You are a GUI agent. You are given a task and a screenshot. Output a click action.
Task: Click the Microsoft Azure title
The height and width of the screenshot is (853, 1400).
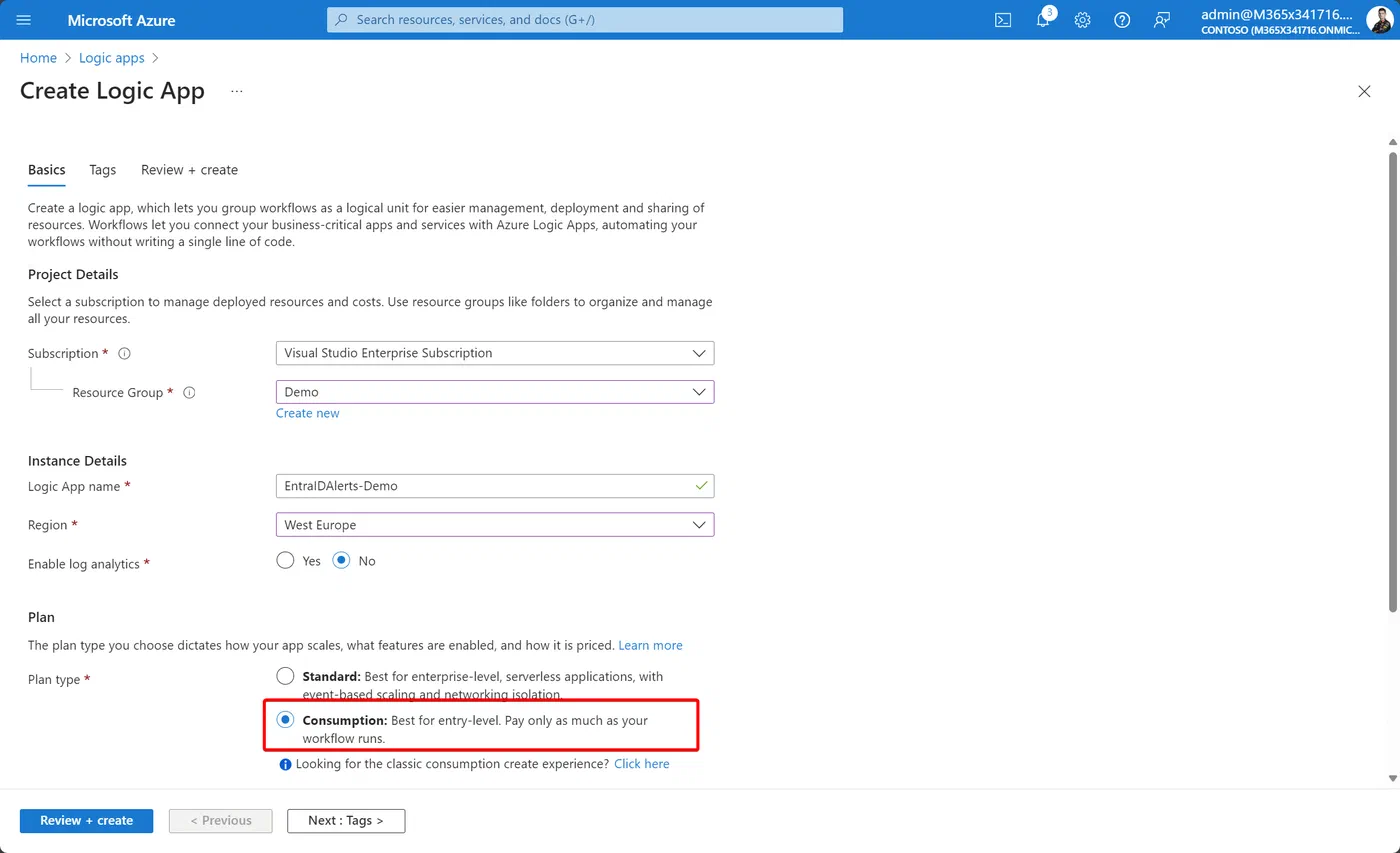121,20
